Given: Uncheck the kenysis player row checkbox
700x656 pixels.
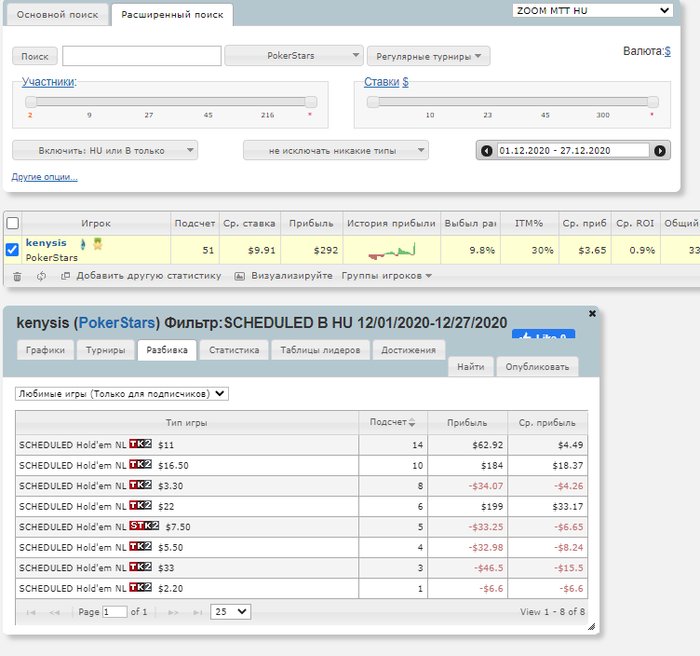Looking at the screenshot, I should click(12, 250).
